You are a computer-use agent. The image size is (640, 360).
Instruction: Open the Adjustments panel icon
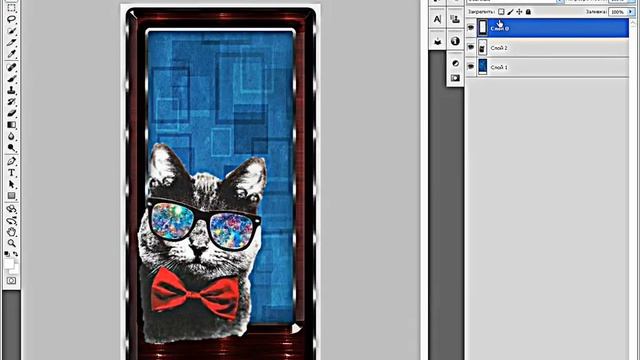[x=455, y=63]
